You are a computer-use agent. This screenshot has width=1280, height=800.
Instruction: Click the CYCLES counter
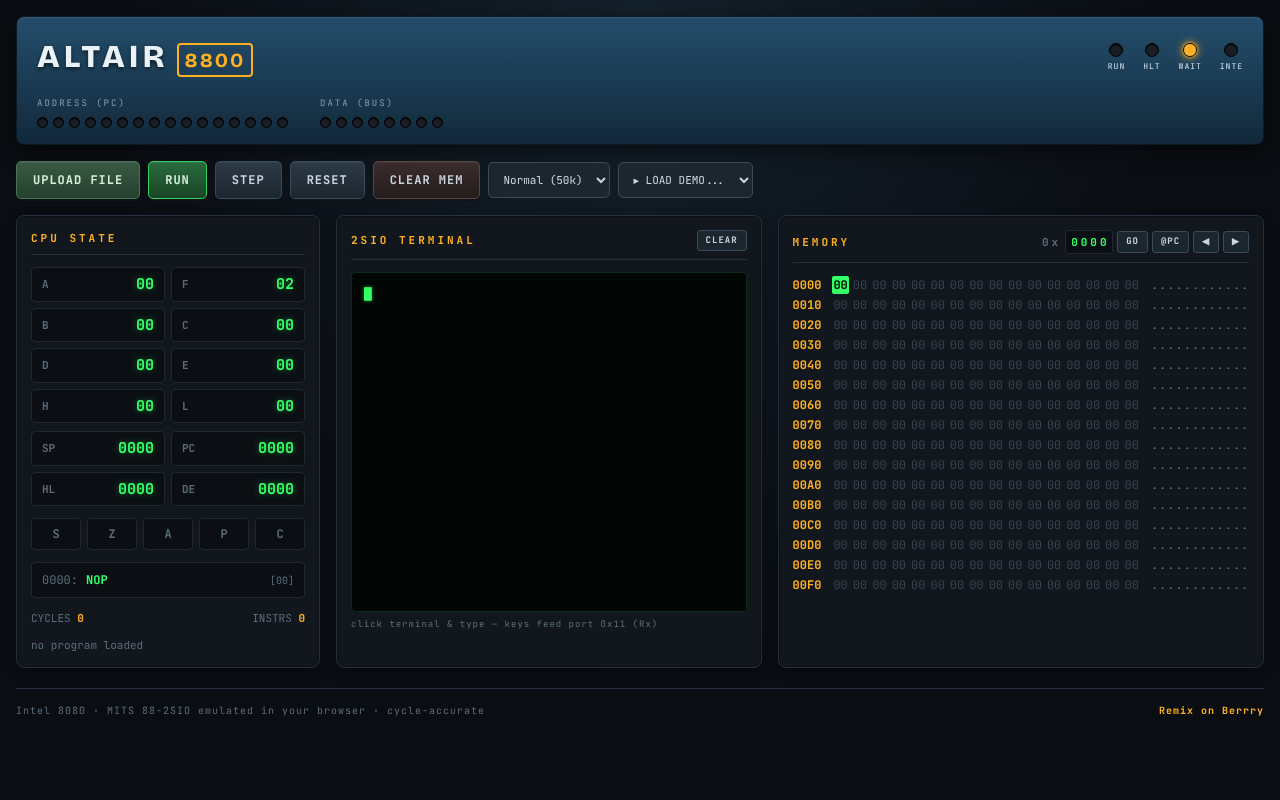pos(57,618)
